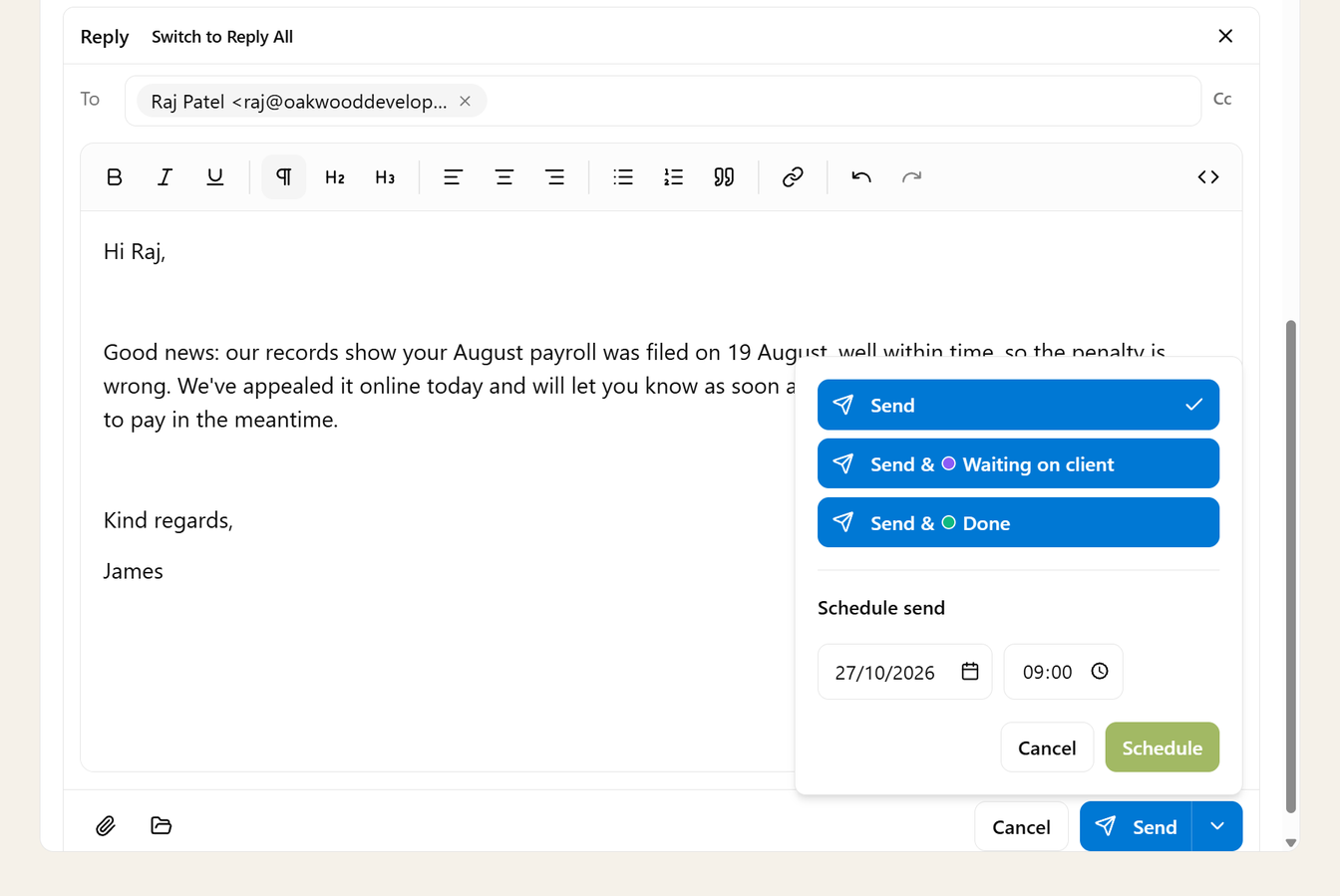Apply Heading 2 style
Image resolution: width=1340 pixels, height=896 pixels.
(x=335, y=177)
